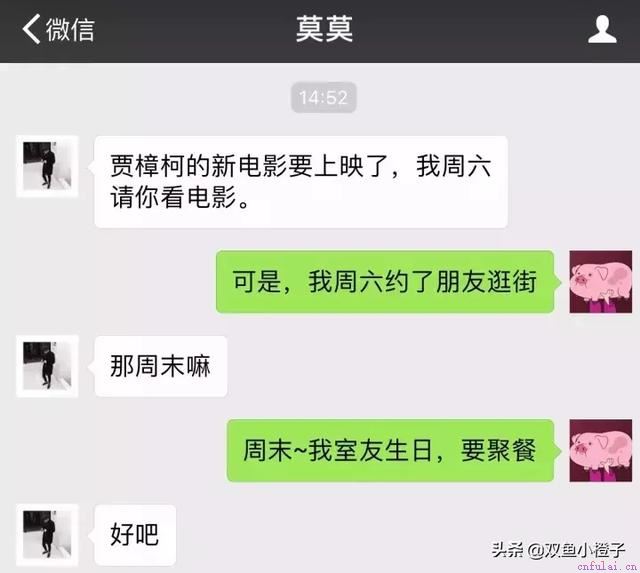
Task: Open sender avatar beside 那周末嘛 message
Action: click(x=47, y=366)
